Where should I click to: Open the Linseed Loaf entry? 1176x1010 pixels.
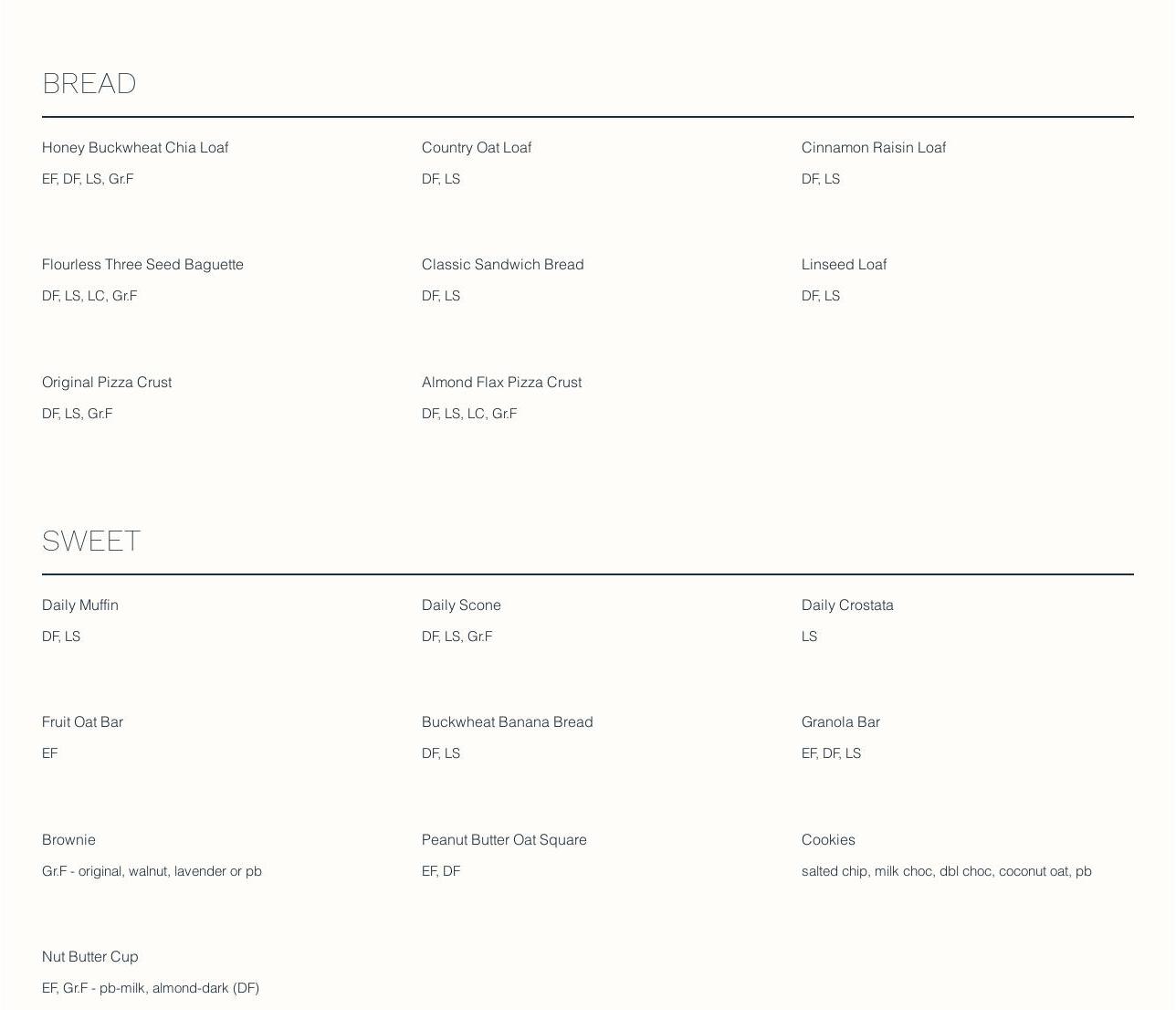click(845, 265)
